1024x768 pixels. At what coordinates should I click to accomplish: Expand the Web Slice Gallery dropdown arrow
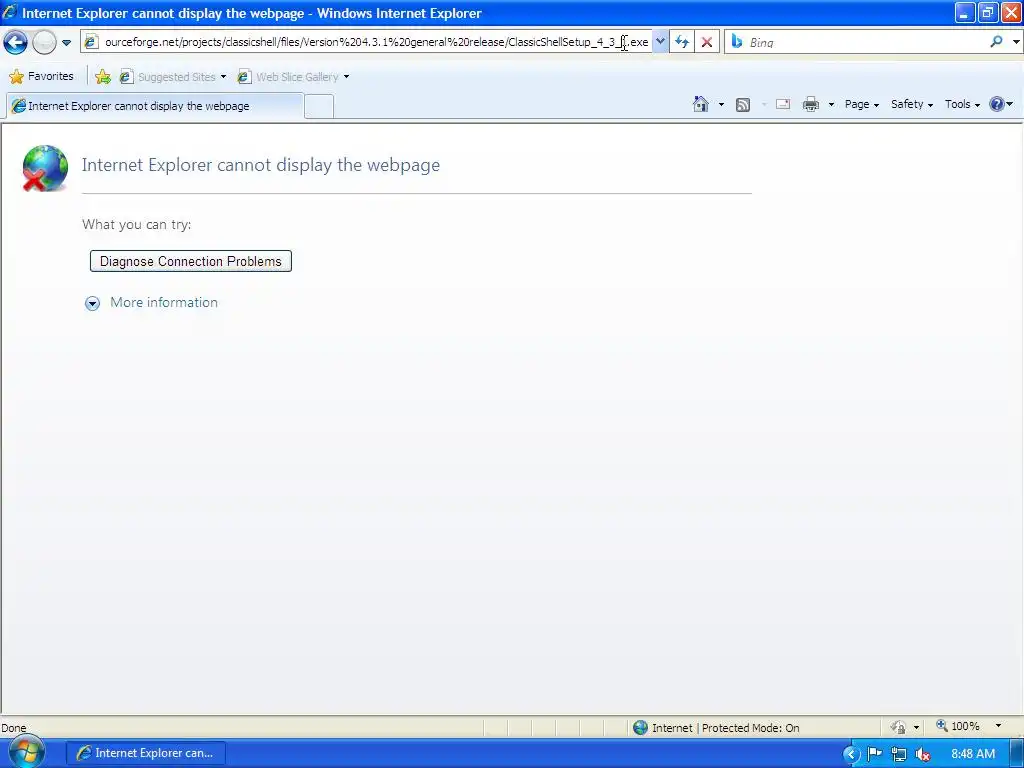[346, 77]
